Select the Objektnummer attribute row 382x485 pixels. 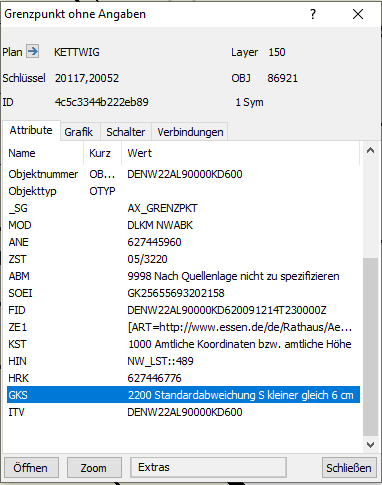point(183,174)
